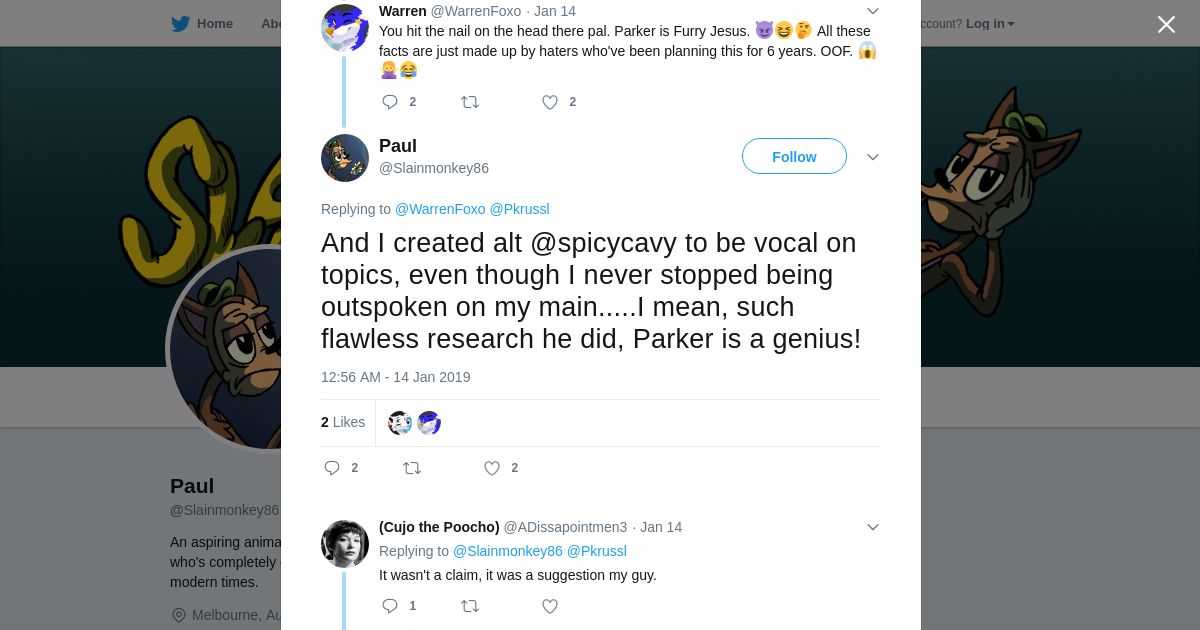Reply to Paul's main tweet
Image resolution: width=1200 pixels, height=630 pixels.
(x=332, y=468)
